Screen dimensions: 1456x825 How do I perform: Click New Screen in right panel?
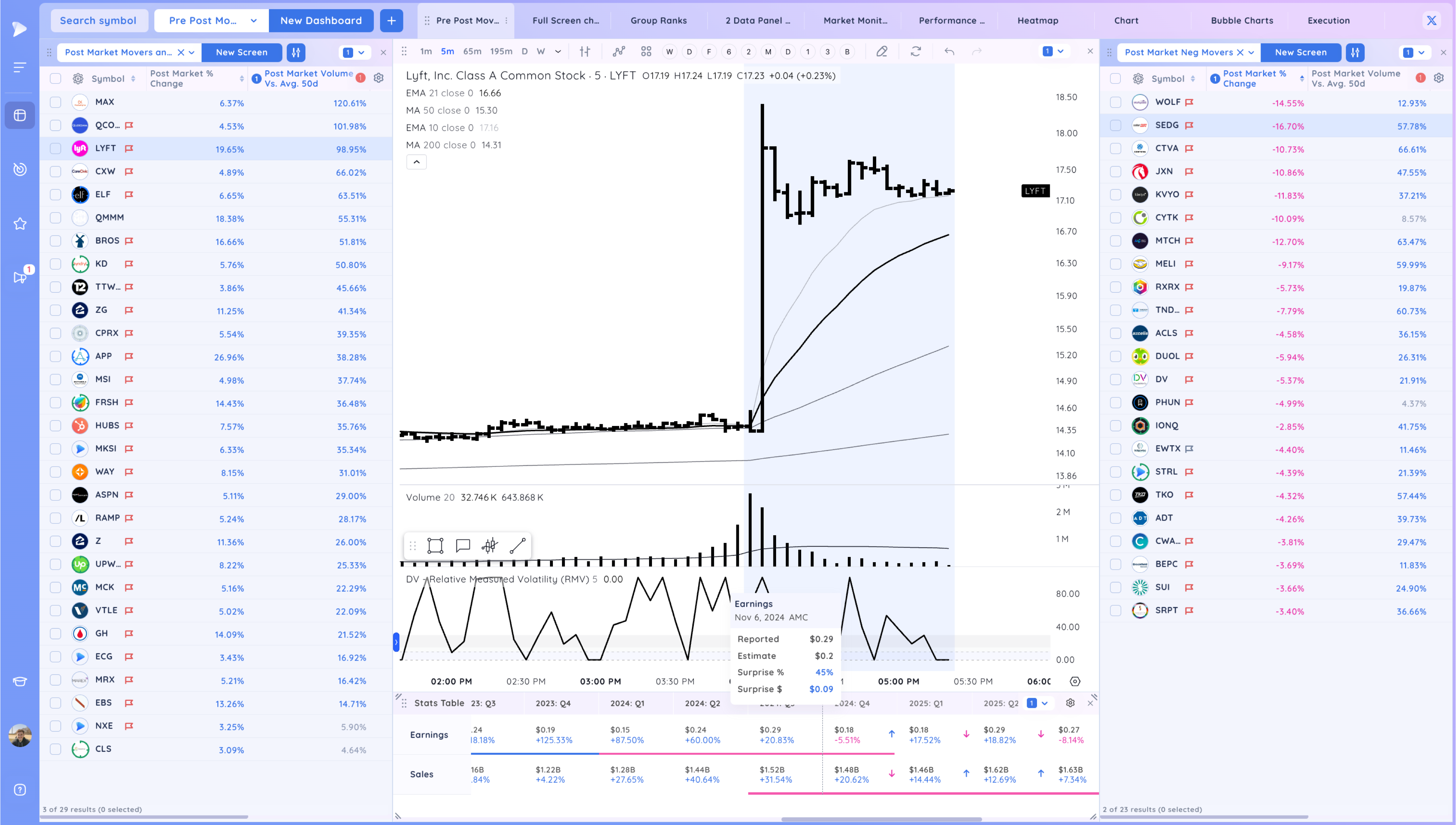pyautogui.click(x=1300, y=52)
